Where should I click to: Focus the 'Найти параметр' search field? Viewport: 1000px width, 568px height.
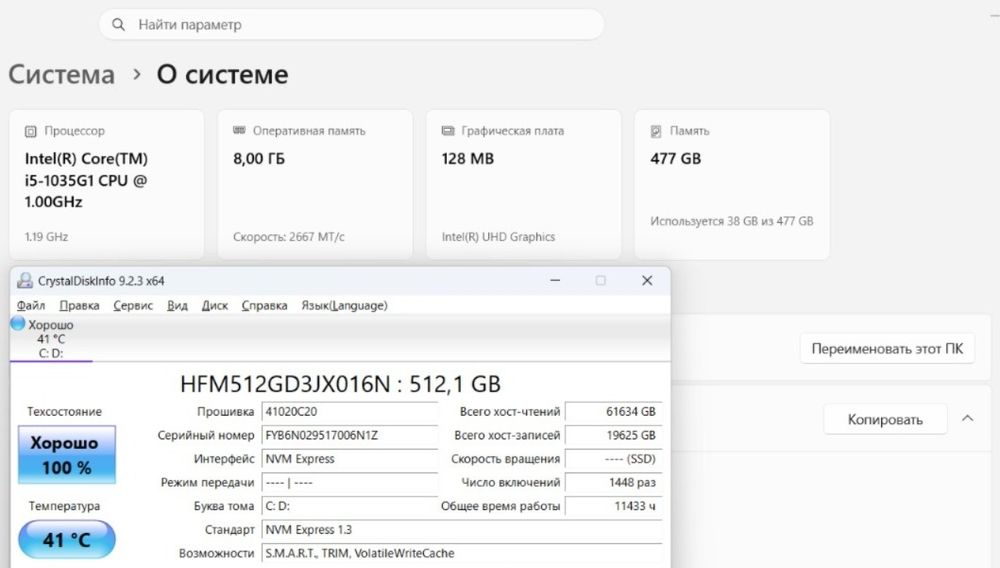click(x=351, y=24)
